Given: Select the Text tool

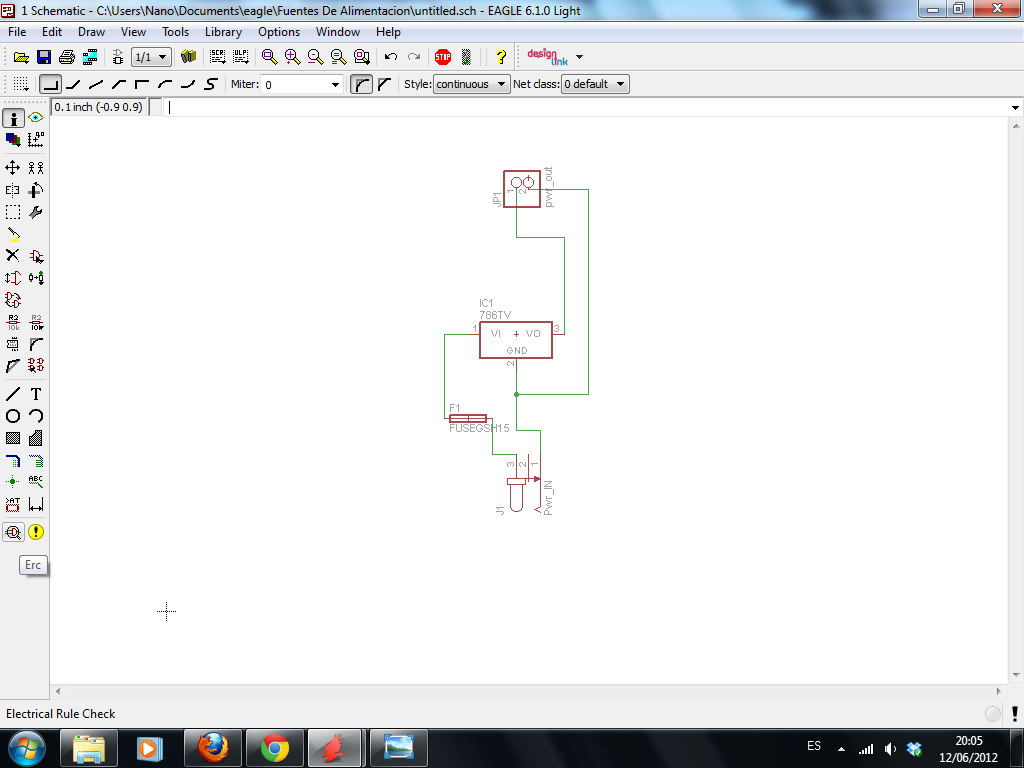Looking at the screenshot, I should tap(36, 394).
